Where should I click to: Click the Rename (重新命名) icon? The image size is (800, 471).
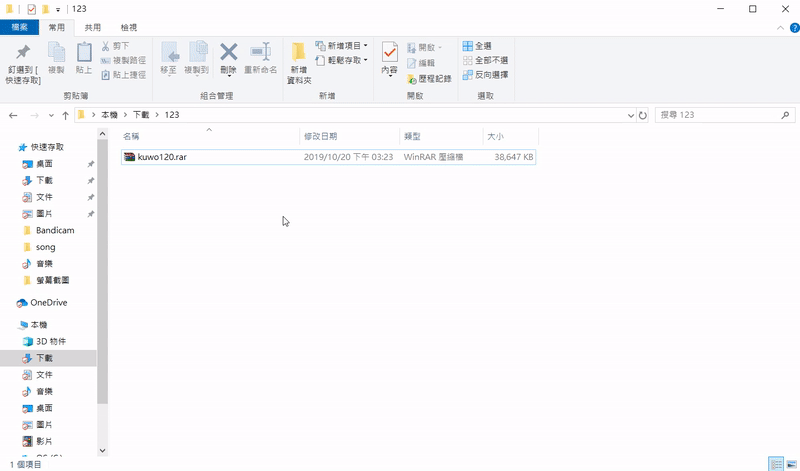[261, 52]
